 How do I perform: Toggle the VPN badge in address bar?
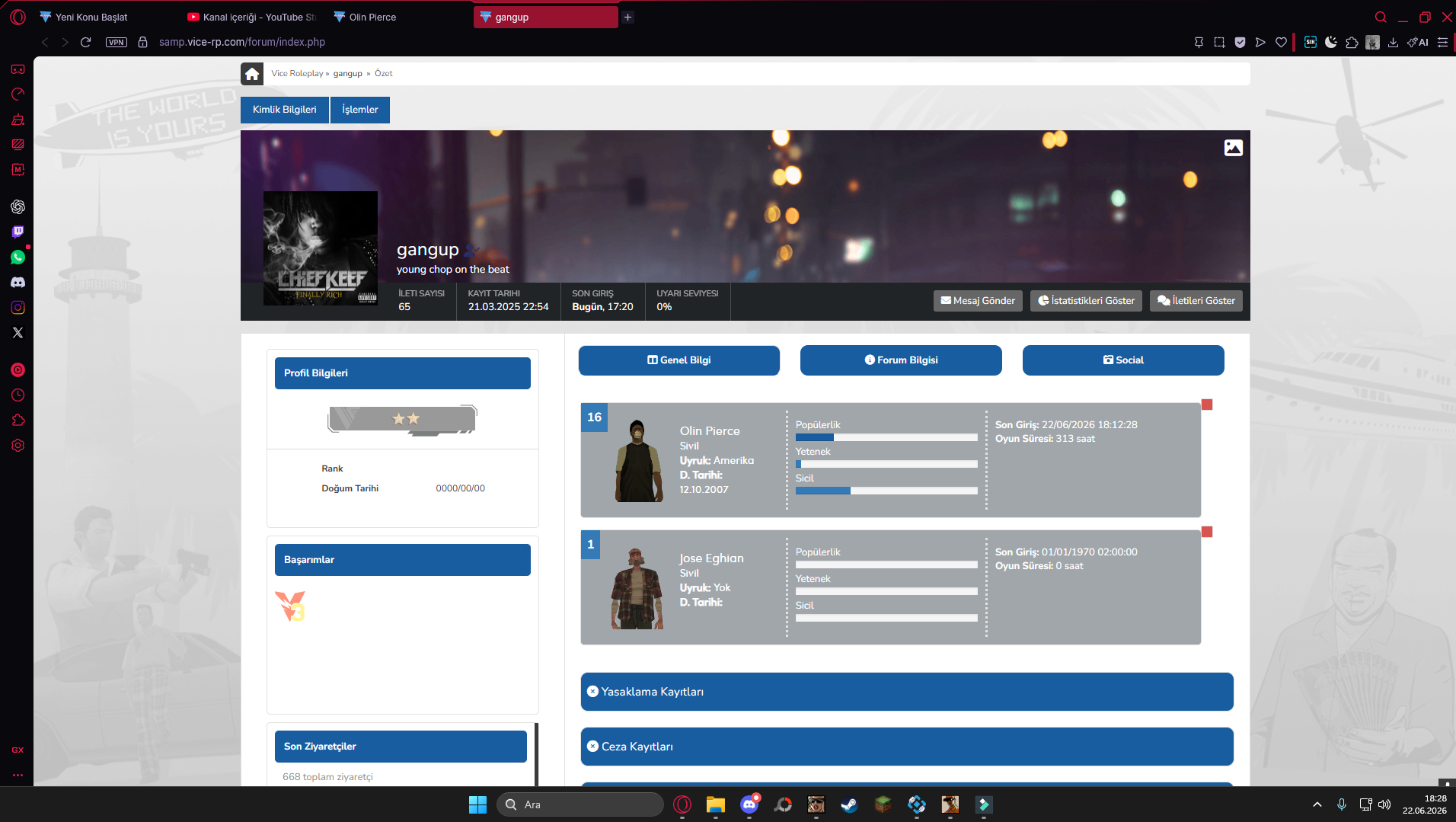117,42
